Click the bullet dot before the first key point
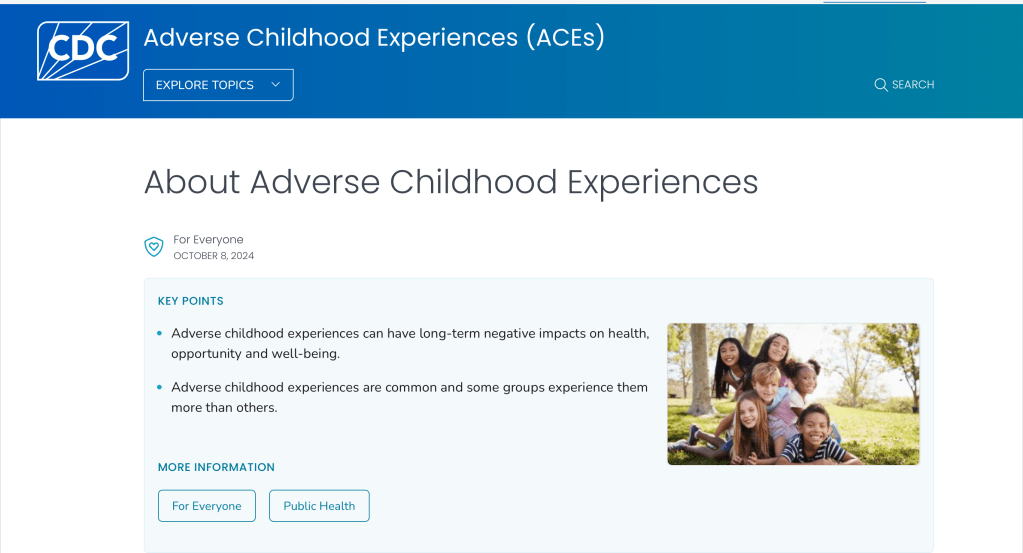The height and width of the screenshot is (553, 1023). point(160,334)
